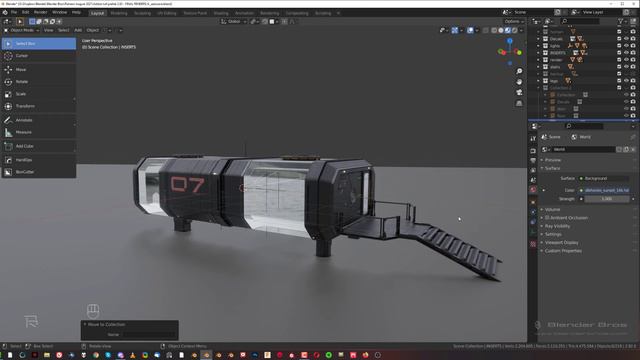Click the Move to Collection Name field

click(x=149, y=335)
